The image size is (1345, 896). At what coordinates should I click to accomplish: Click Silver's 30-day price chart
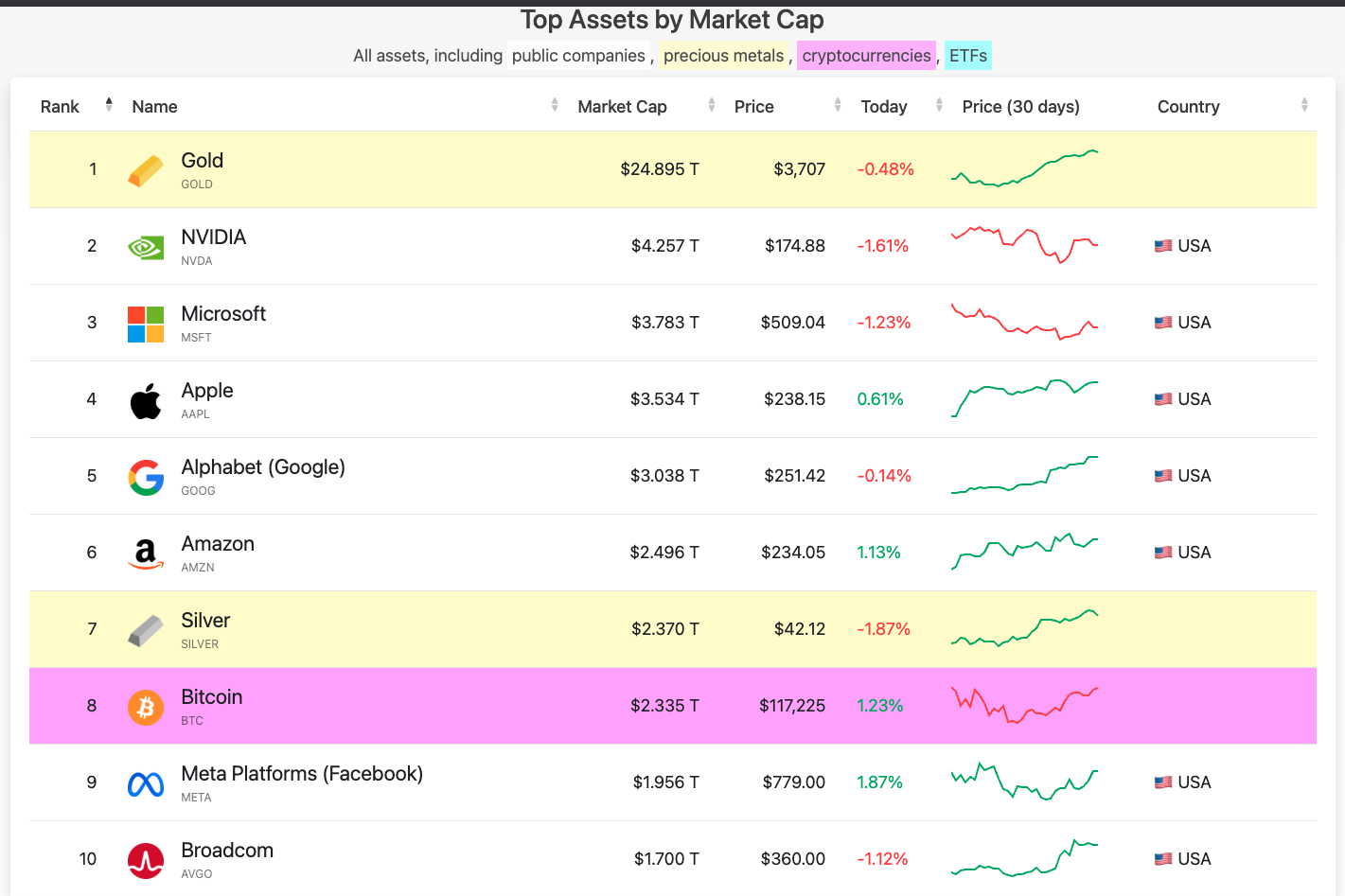click(x=1024, y=628)
